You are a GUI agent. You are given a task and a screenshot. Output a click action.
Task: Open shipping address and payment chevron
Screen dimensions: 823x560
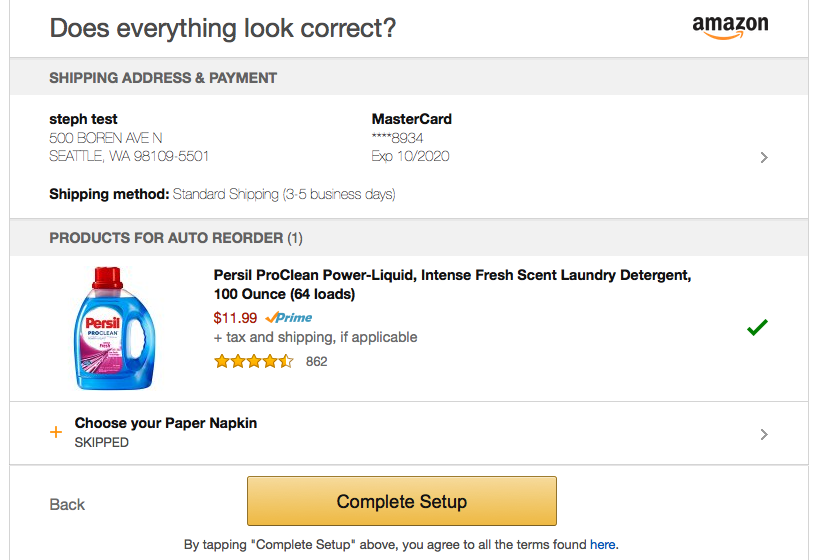pyautogui.click(x=764, y=157)
